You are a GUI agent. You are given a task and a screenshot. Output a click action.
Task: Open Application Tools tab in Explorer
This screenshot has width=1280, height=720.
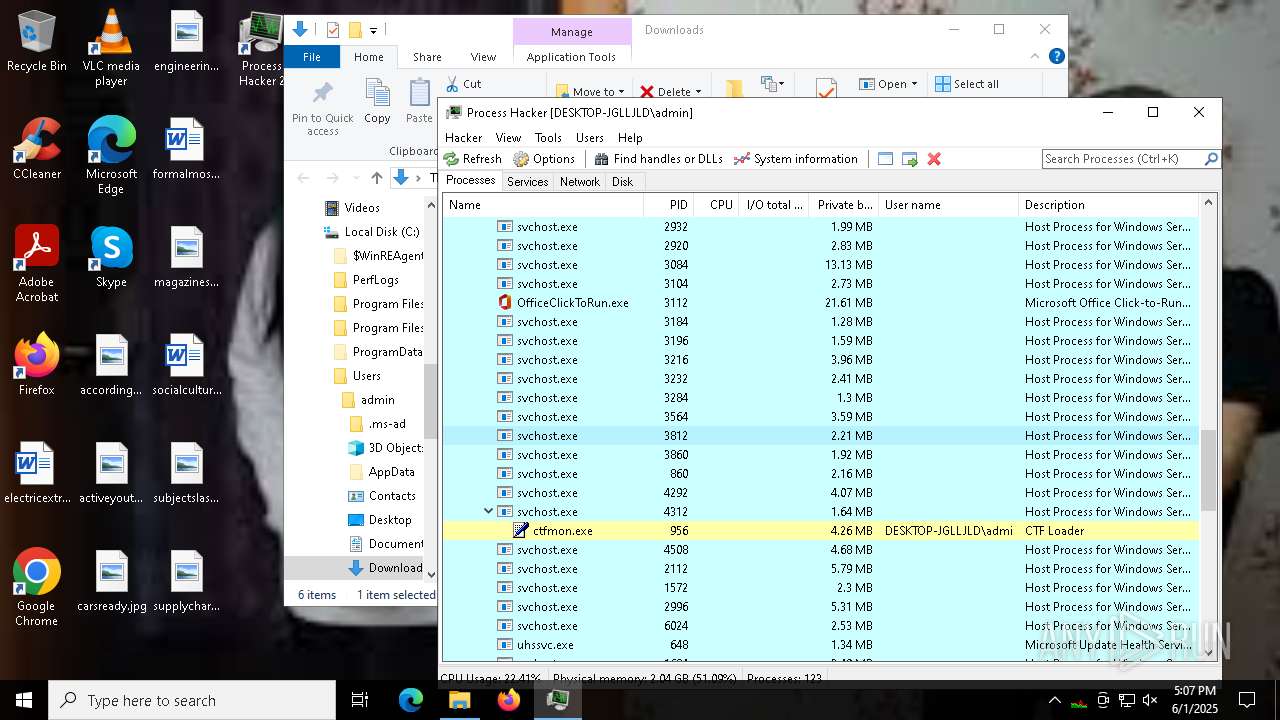coord(571,57)
